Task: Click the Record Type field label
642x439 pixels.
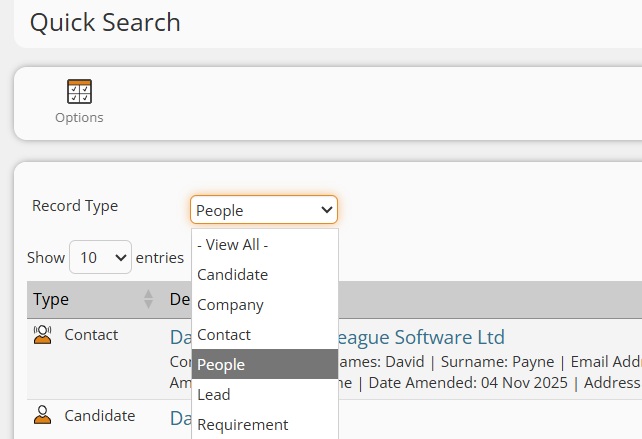Action: tap(75, 206)
